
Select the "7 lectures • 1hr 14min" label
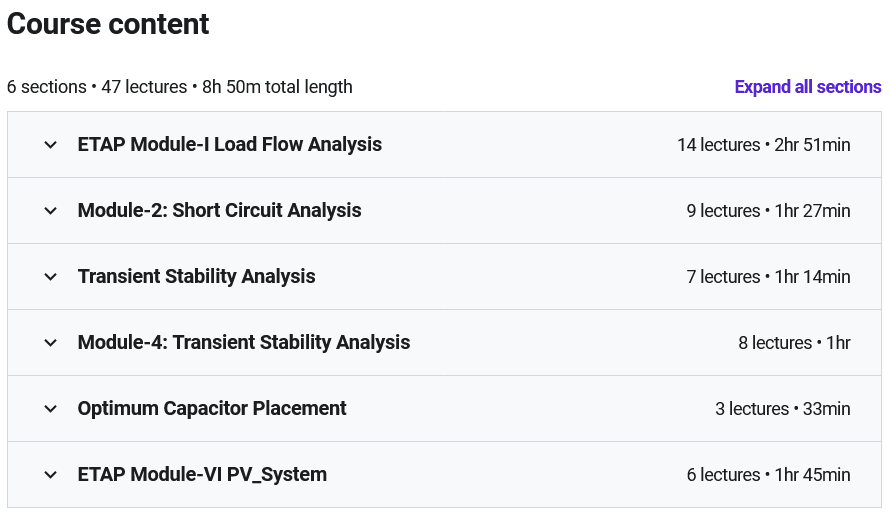coord(768,277)
